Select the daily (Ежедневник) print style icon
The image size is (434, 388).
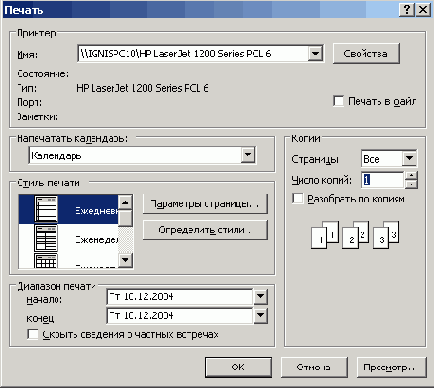(46, 209)
